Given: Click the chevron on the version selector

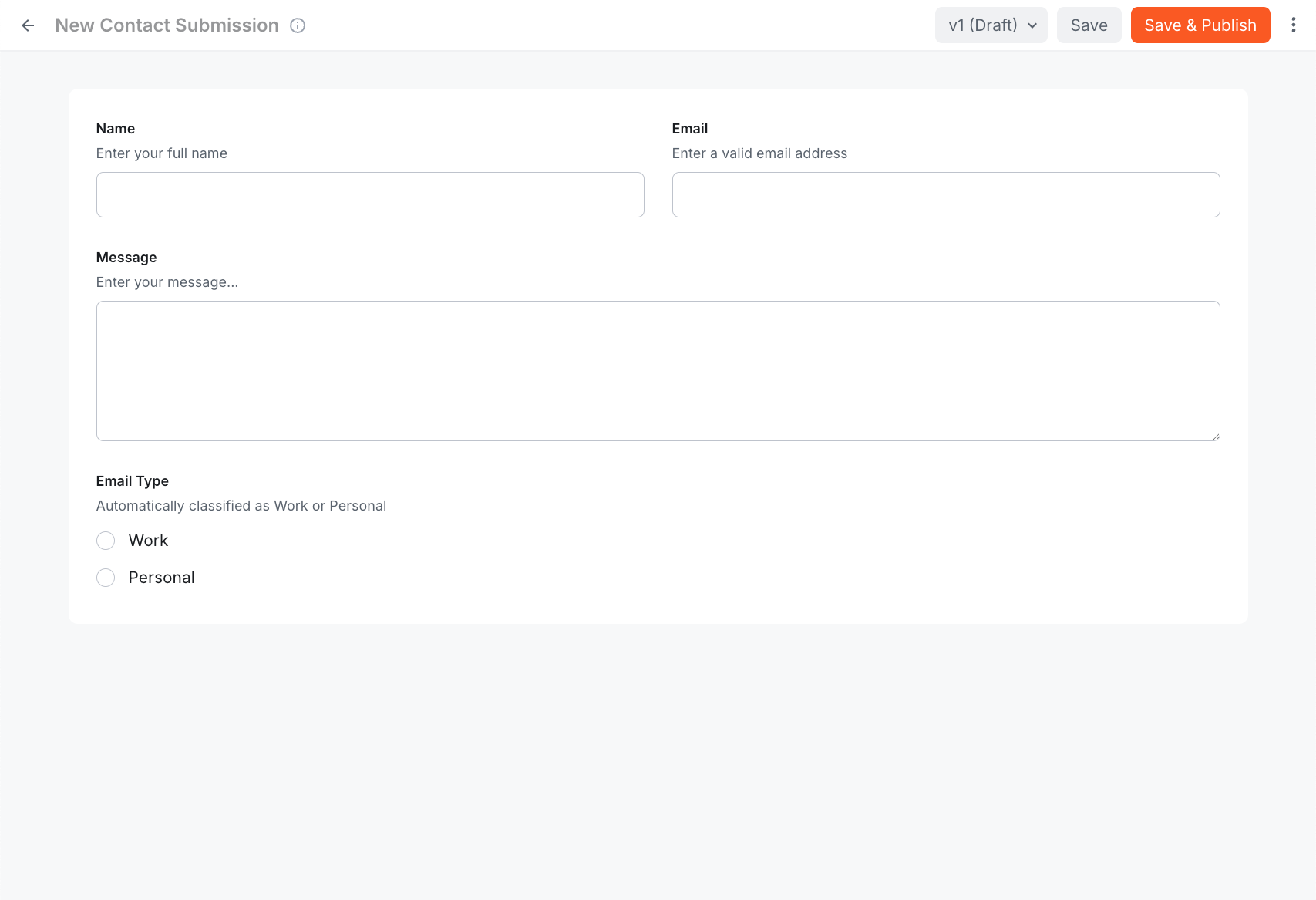Looking at the screenshot, I should (1032, 25).
